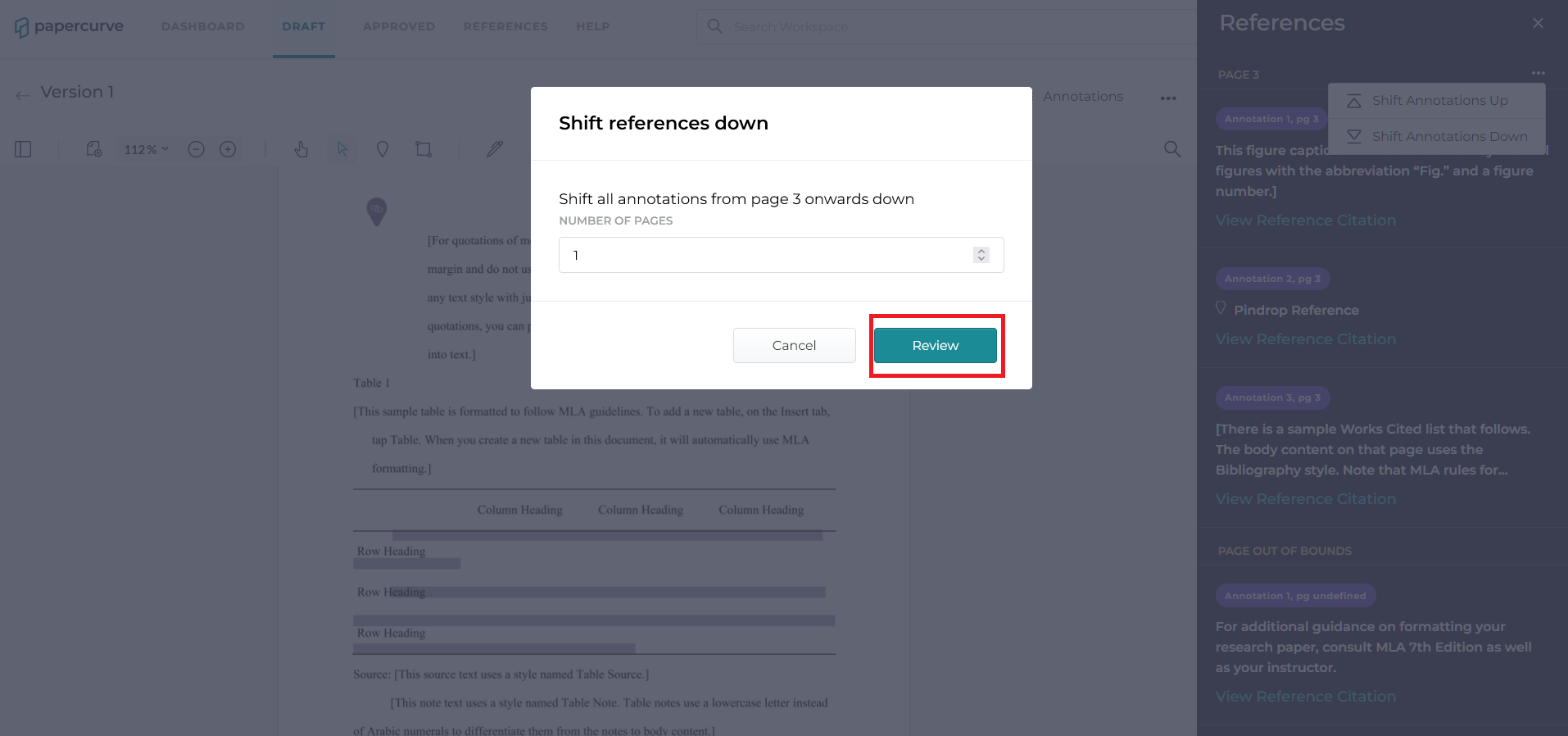Zoom in with the plus icon
Image resolution: width=1568 pixels, height=736 pixels.
(228, 149)
